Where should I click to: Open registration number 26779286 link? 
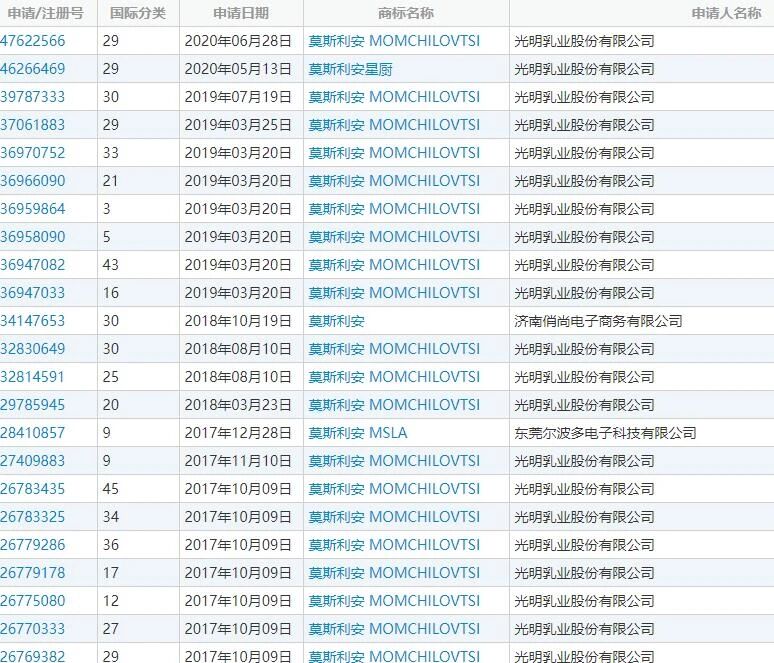click(x=33, y=545)
